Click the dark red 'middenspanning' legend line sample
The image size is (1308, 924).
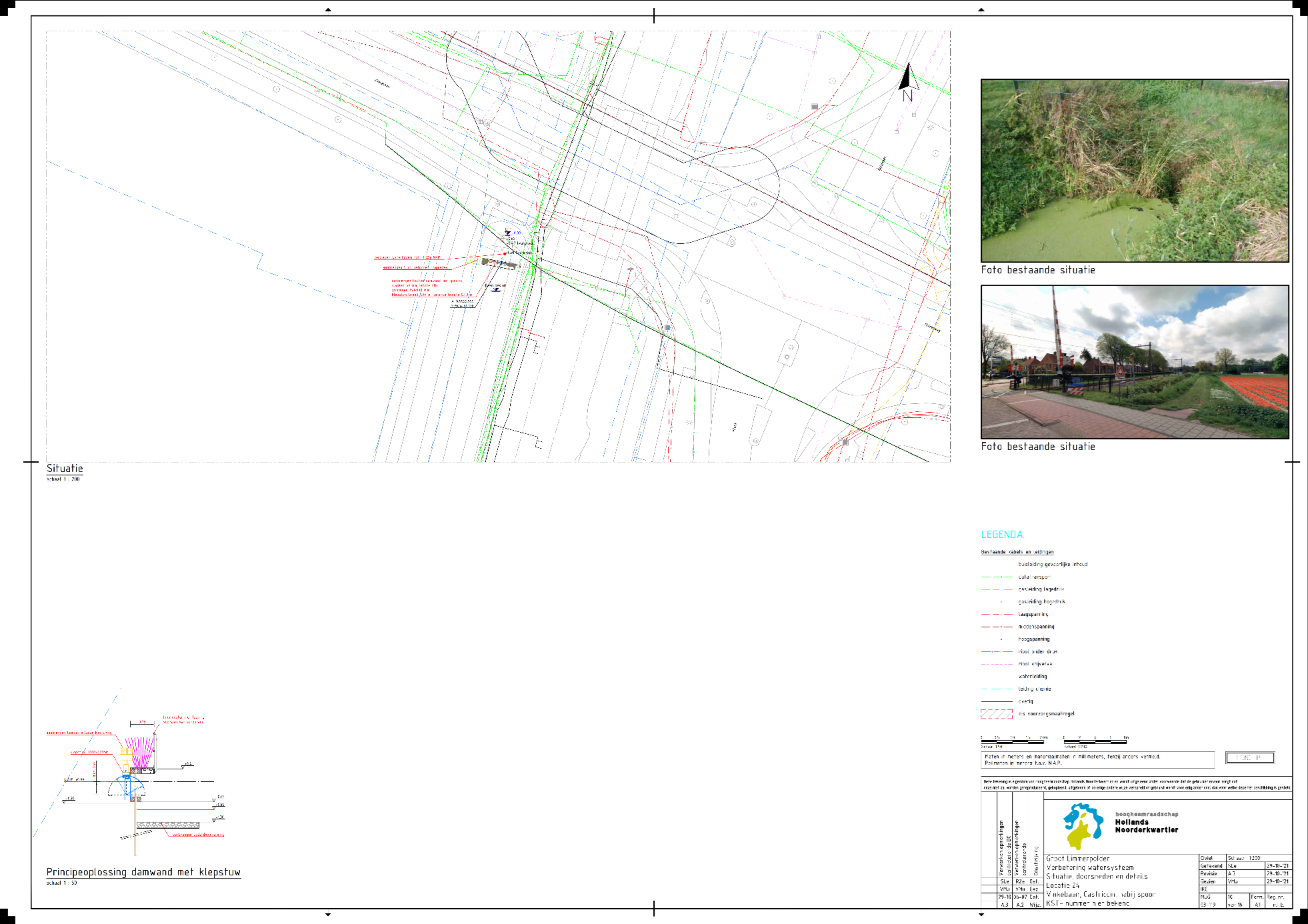tap(997, 627)
